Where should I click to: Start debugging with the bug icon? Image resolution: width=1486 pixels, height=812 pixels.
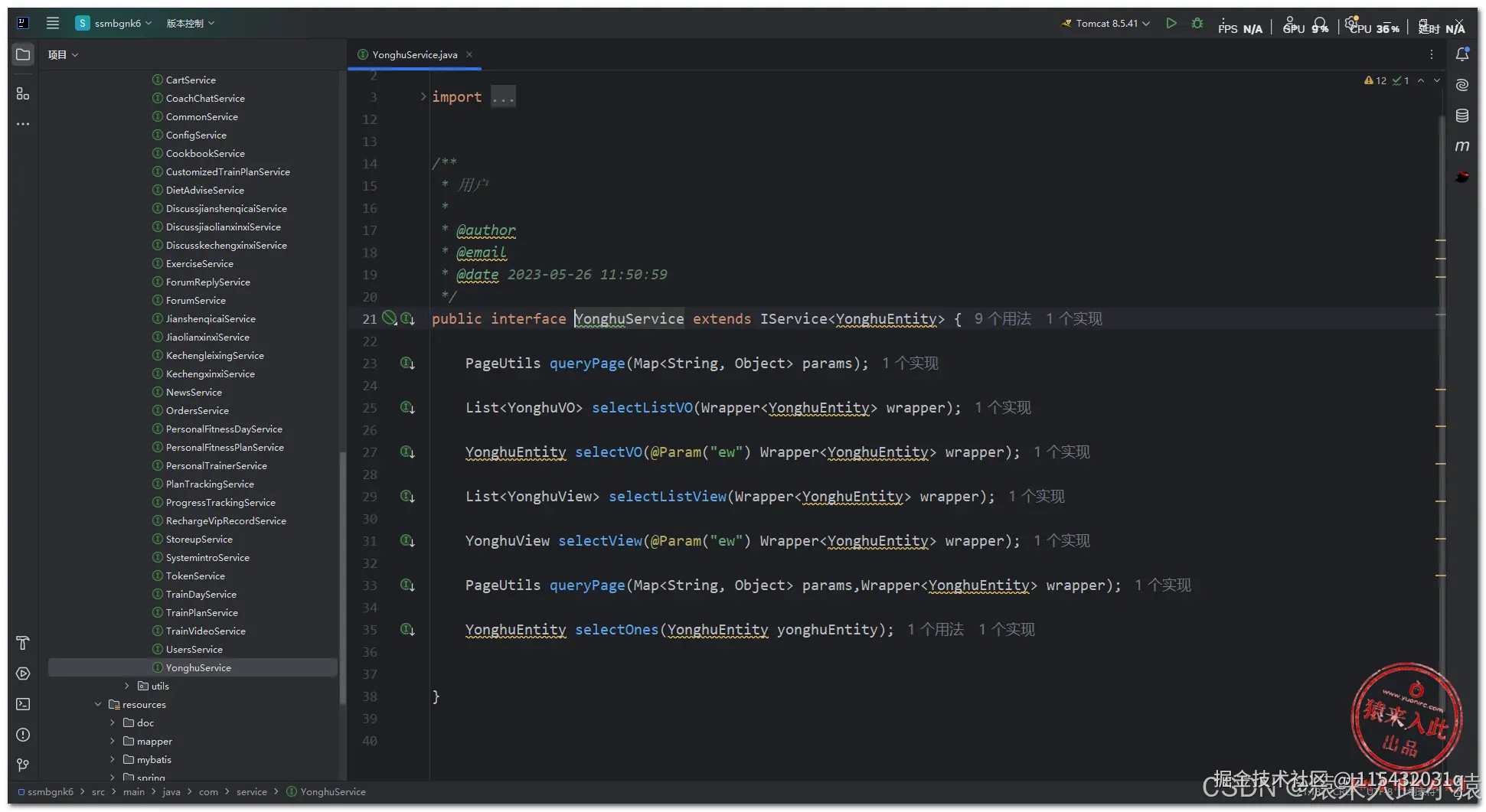tap(1197, 23)
